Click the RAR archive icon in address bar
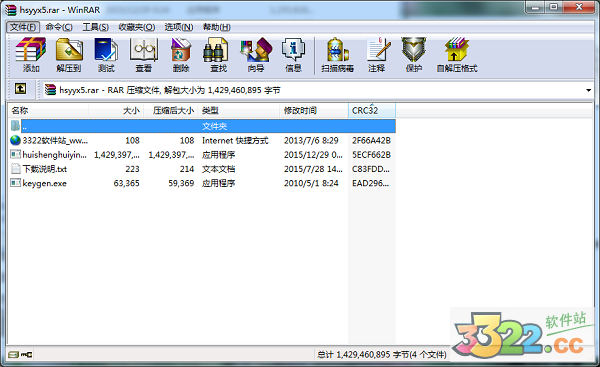The width and height of the screenshot is (600, 367). click(51, 90)
